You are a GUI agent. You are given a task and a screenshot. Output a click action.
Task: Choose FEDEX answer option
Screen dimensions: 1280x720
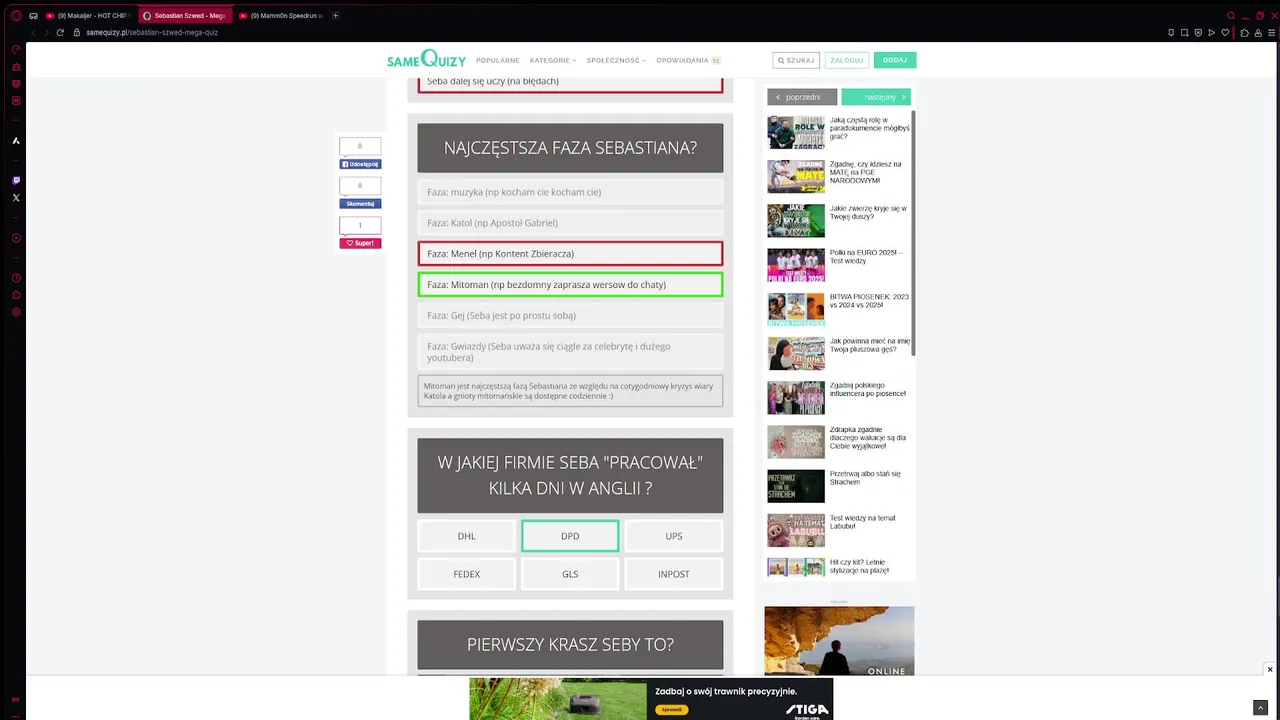tap(466, 574)
